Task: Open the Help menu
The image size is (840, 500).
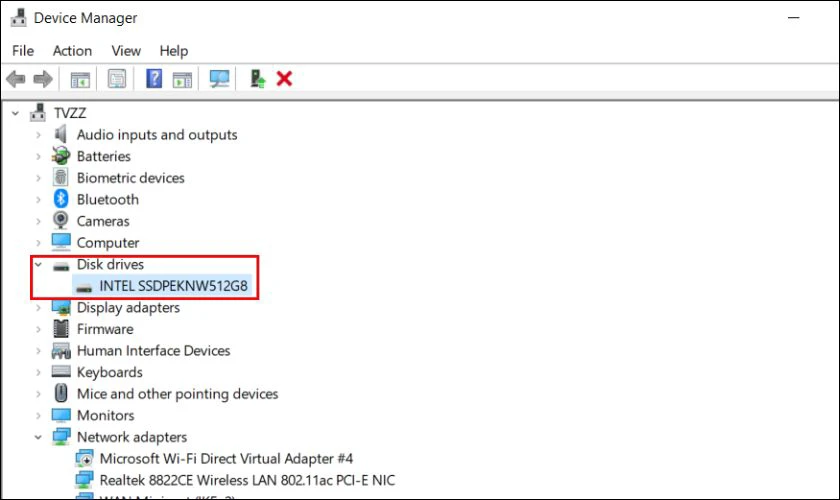Action: 174,51
